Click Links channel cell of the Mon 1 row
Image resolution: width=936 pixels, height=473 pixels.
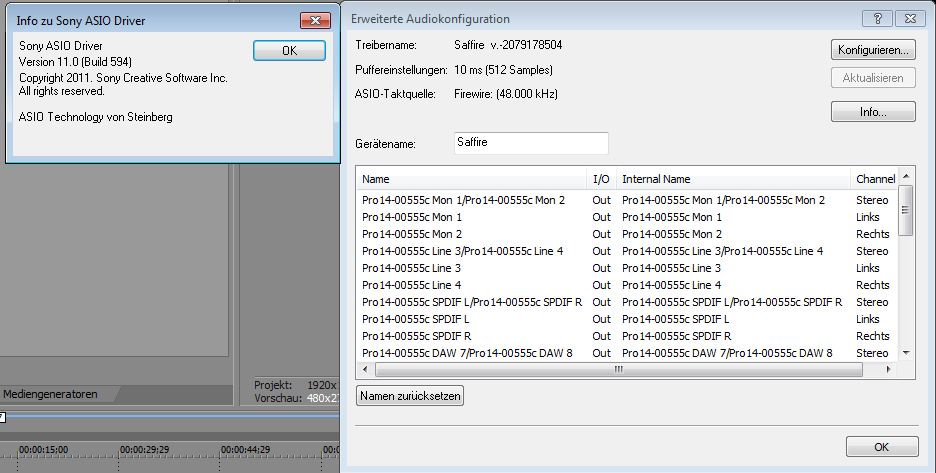coord(868,217)
